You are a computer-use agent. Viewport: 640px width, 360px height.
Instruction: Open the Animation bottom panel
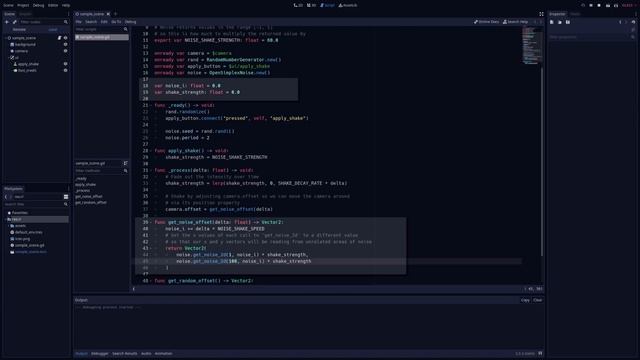coord(164,353)
